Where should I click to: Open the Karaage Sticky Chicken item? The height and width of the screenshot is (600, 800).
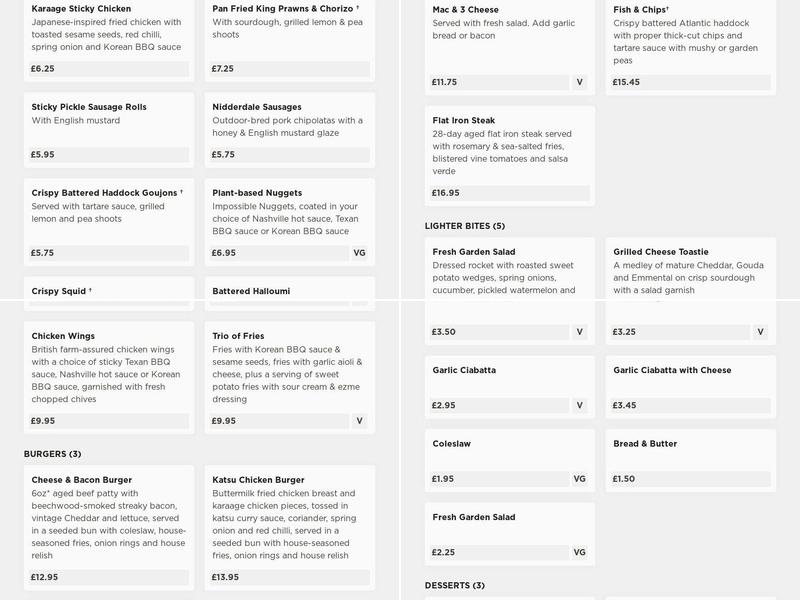(x=81, y=9)
